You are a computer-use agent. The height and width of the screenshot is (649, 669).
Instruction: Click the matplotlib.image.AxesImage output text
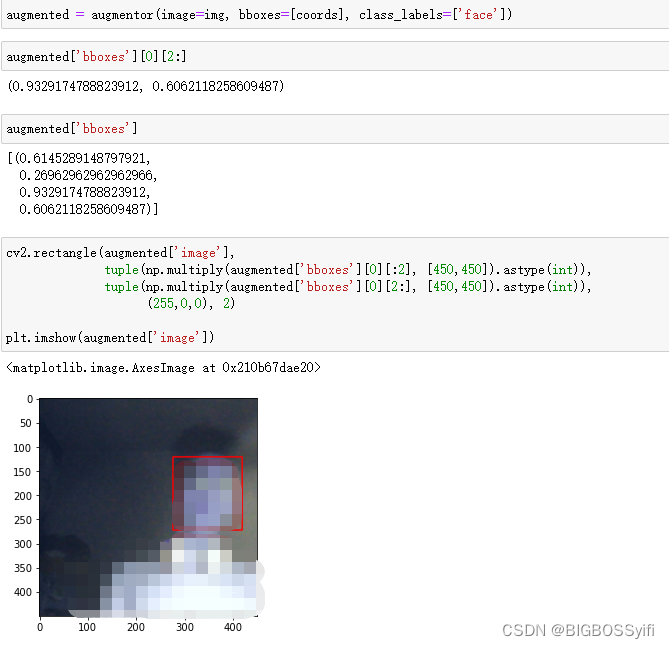[163, 367]
